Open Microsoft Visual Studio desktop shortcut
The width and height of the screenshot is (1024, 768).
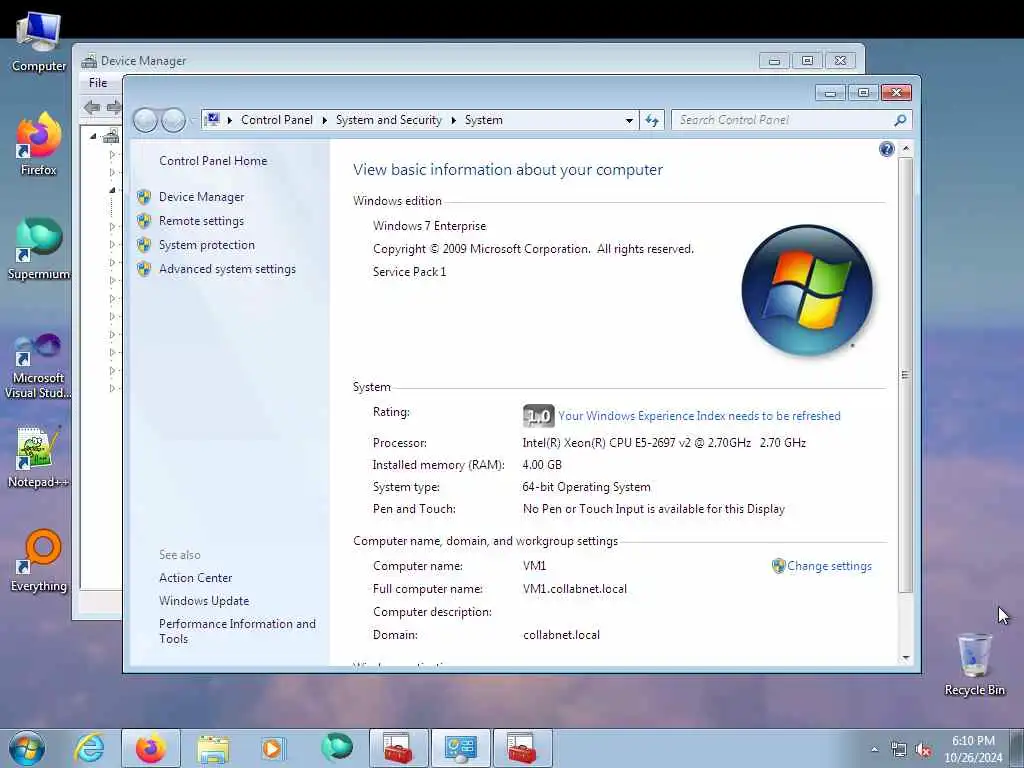coord(39,366)
